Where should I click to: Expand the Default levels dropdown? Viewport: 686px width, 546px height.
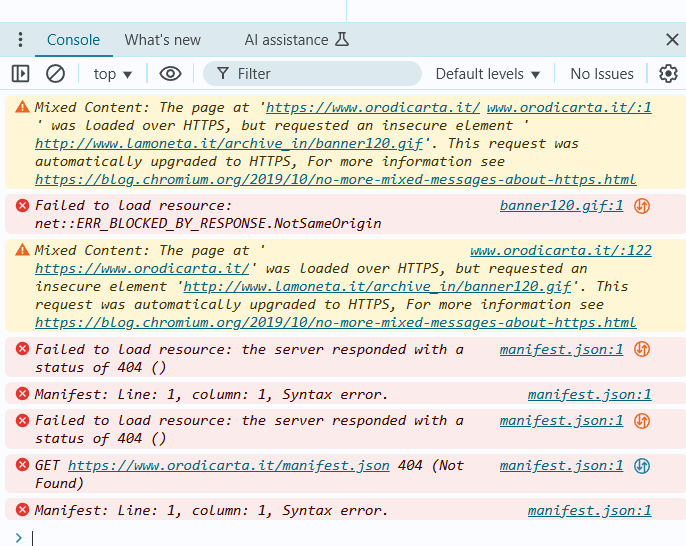click(x=488, y=73)
